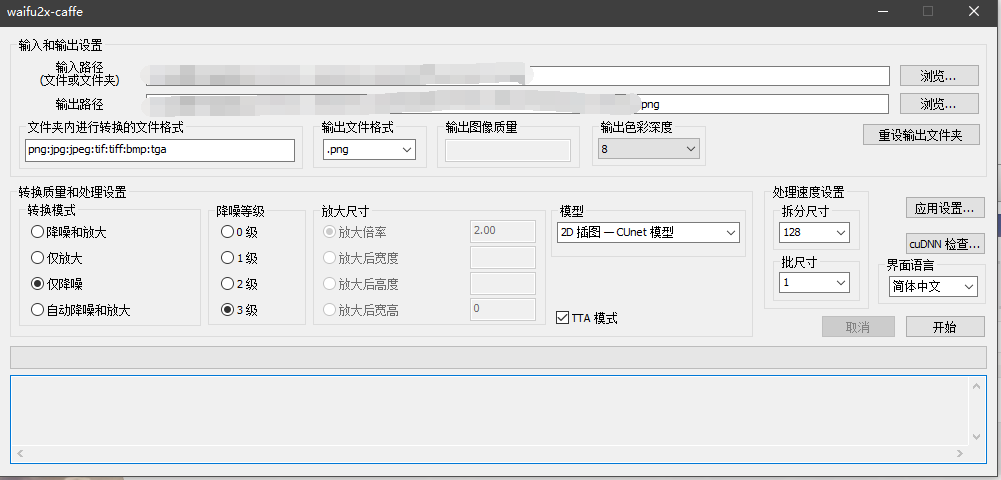This screenshot has width=1001, height=480.
Task: Click the 开始 button
Action: (x=945, y=327)
